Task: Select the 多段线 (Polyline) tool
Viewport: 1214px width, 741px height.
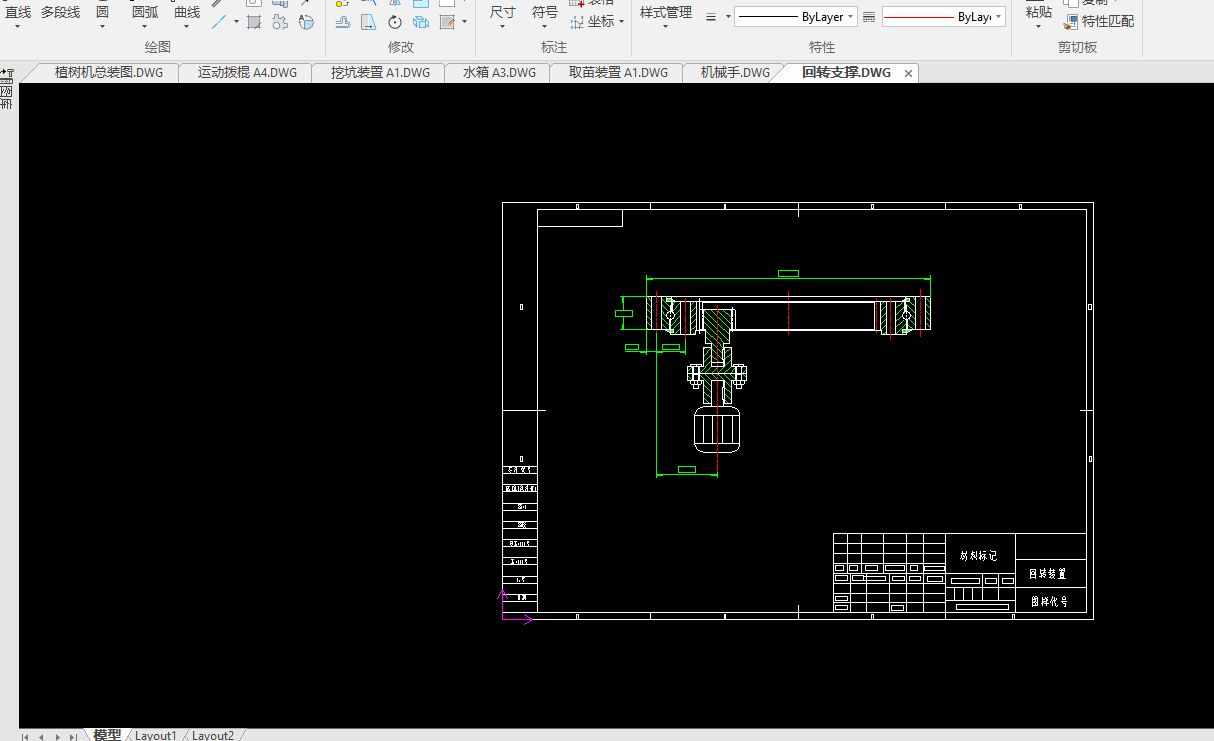Action: (x=60, y=12)
